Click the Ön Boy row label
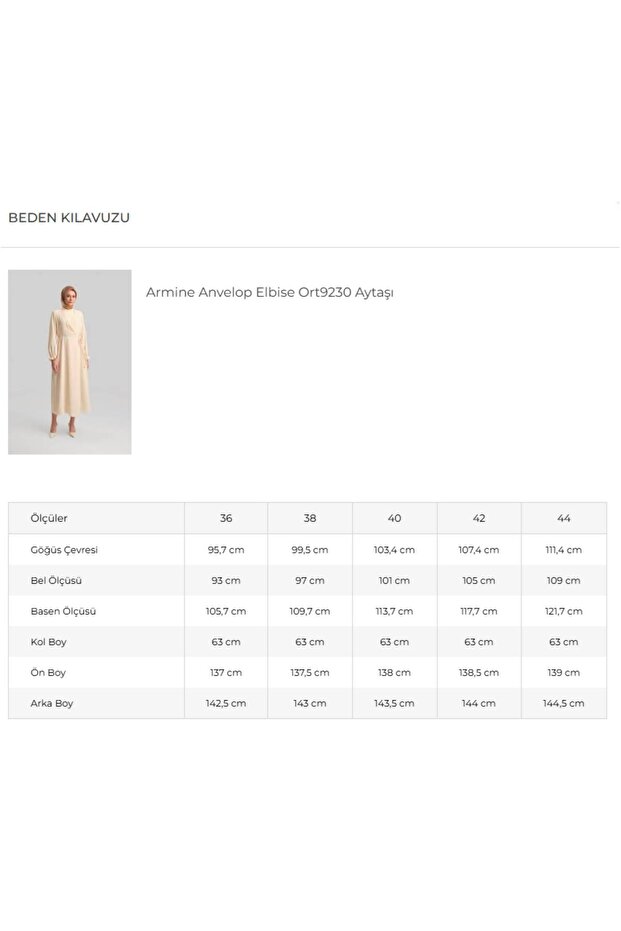Viewport: 621px width, 931px height. [x=49, y=673]
